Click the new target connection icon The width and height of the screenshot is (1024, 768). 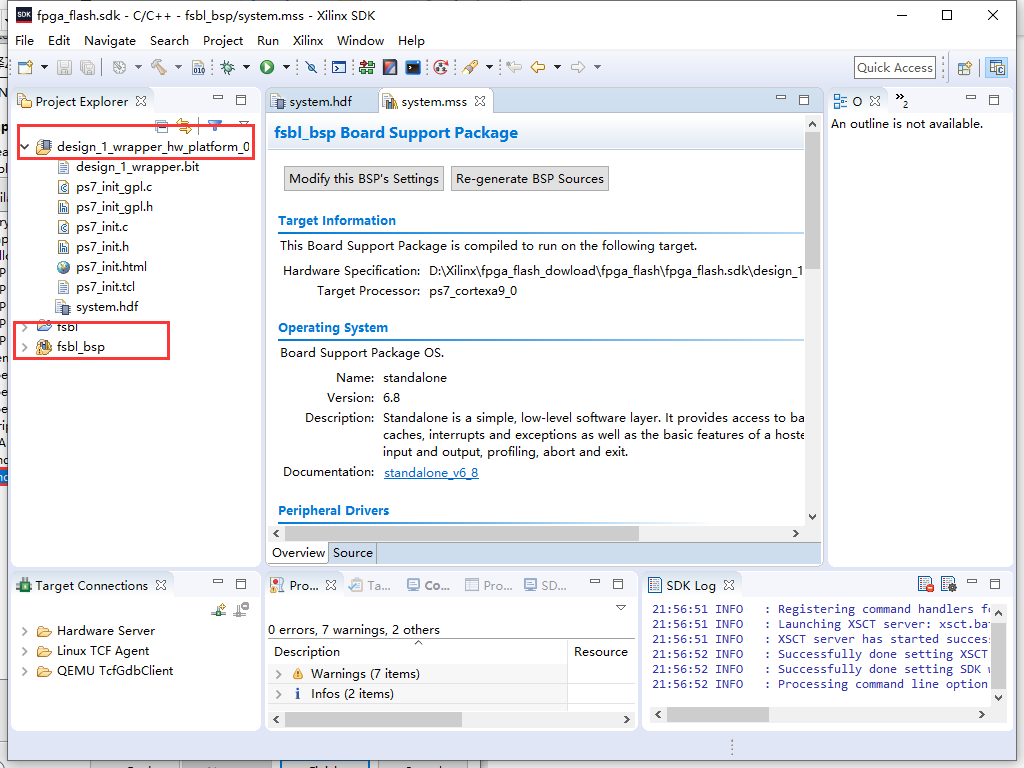(x=219, y=610)
